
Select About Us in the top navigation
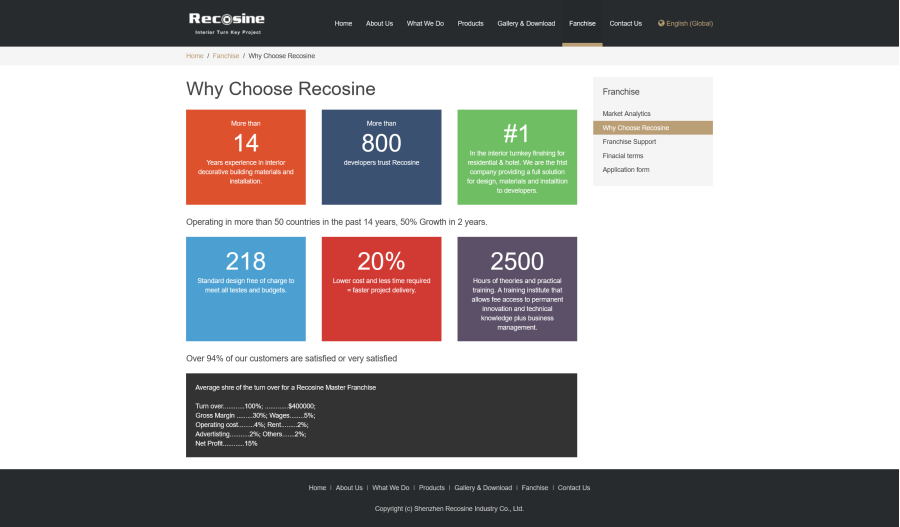(x=379, y=23)
